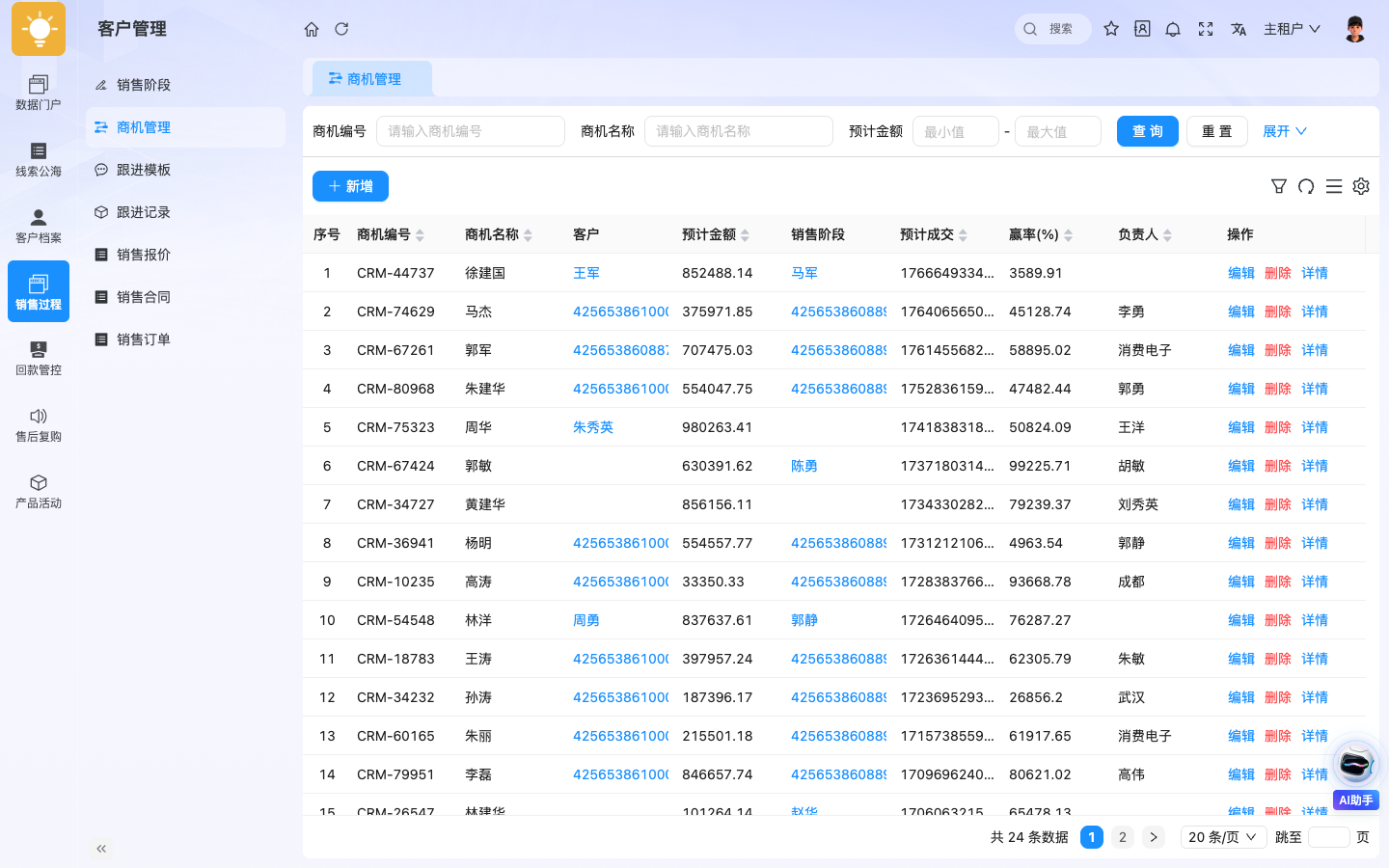This screenshot has height=868, width=1389.
Task: Open the 20 条/页 page size dropdown
Action: [1223, 837]
